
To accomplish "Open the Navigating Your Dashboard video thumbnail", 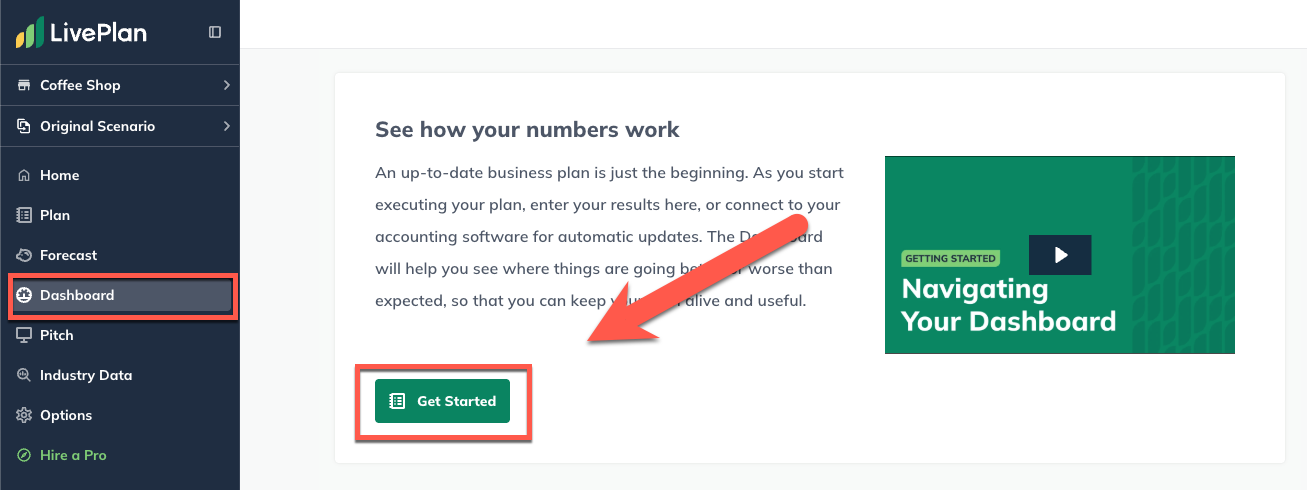I will [x=1060, y=255].
